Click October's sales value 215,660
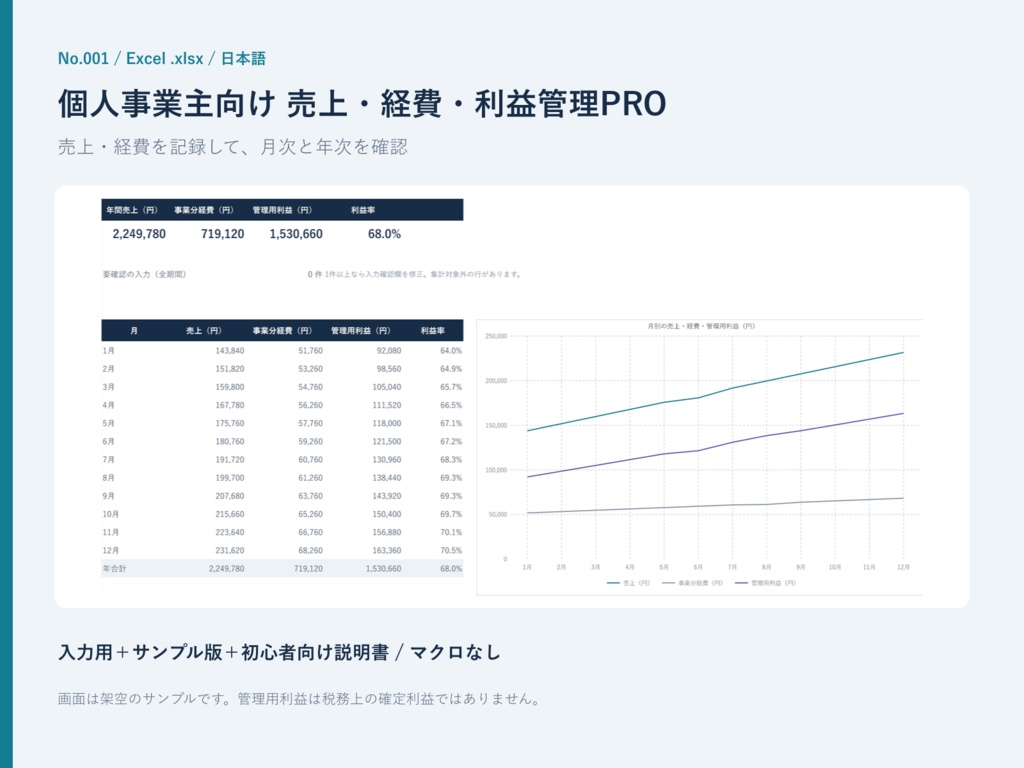The width and height of the screenshot is (1024, 768). pyautogui.click(x=230, y=515)
